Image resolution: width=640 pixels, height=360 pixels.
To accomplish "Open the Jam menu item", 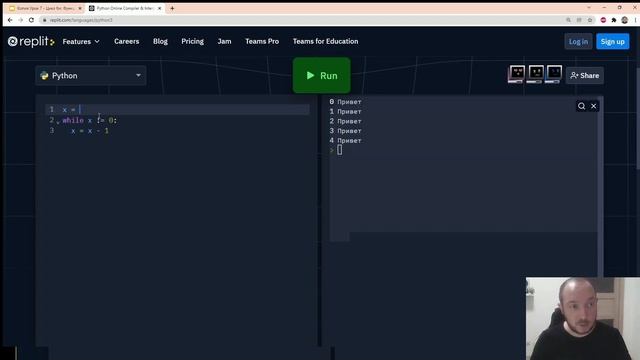I will pyautogui.click(x=224, y=41).
